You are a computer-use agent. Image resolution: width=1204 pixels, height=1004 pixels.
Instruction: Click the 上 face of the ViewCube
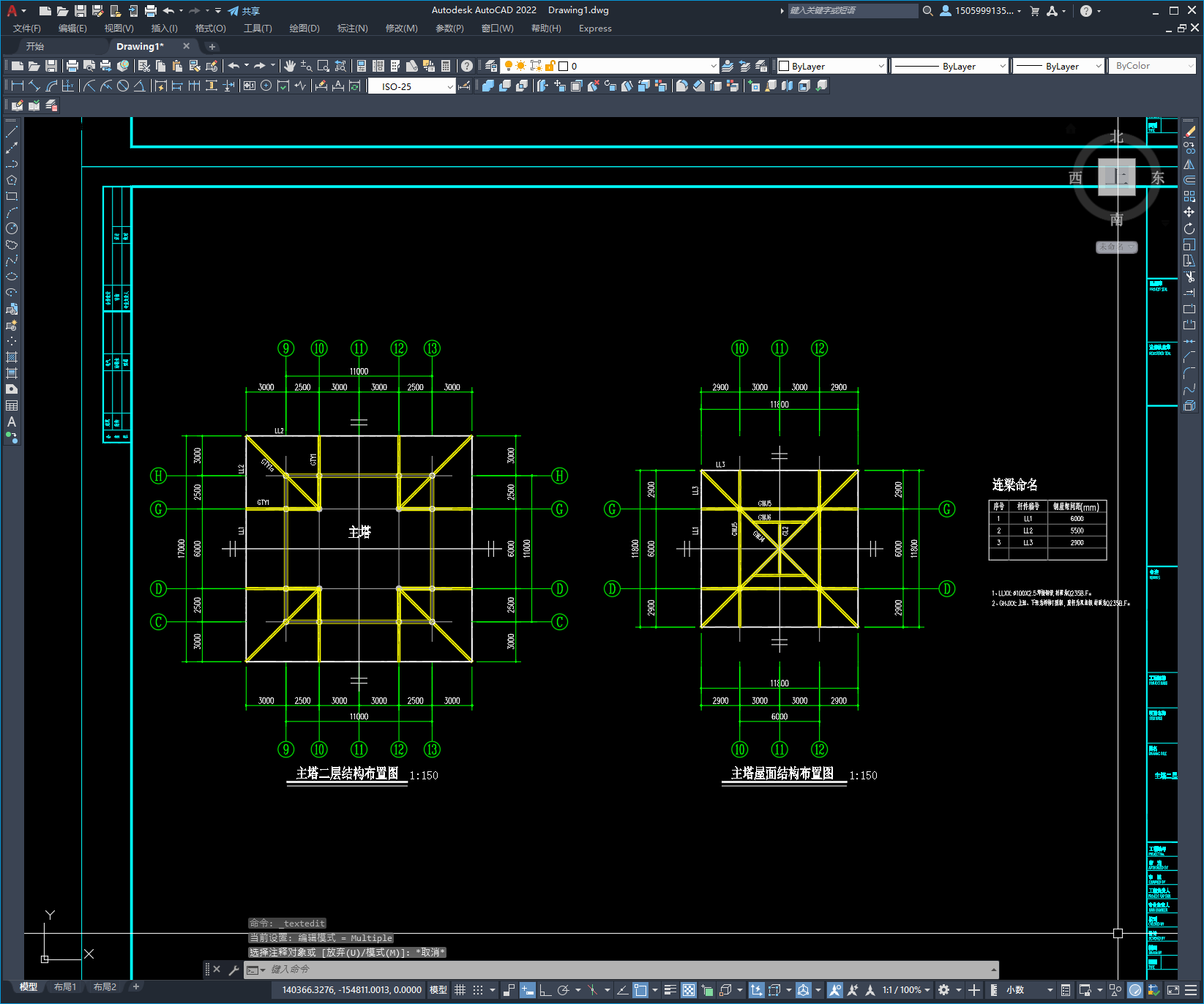(1116, 176)
